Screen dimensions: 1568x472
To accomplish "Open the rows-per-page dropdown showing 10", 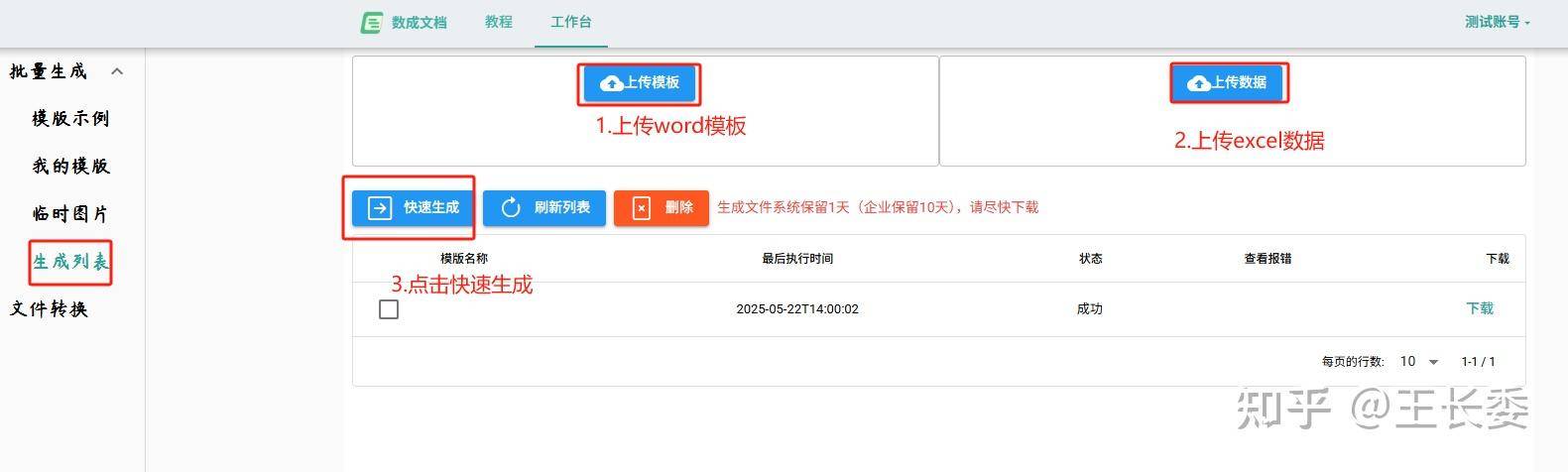I will point(1419,362).
